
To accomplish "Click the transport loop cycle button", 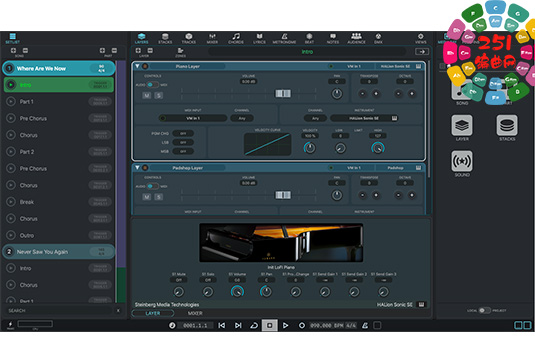I will pos(254,325).
